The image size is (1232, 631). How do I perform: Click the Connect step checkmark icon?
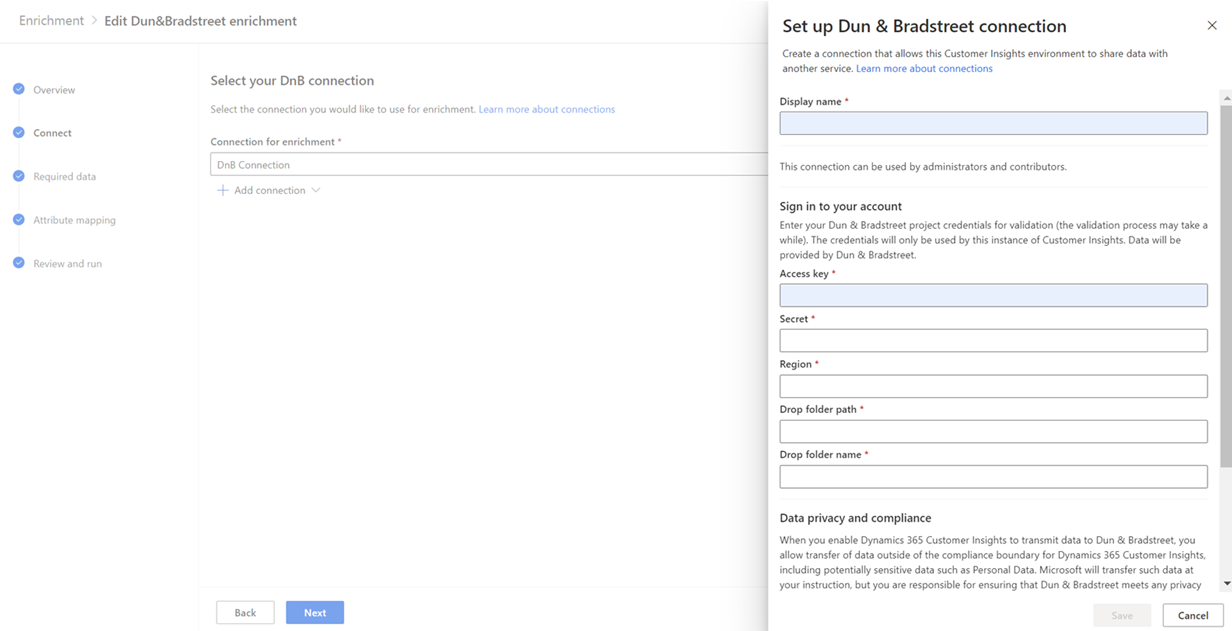[x=19, y=132]
